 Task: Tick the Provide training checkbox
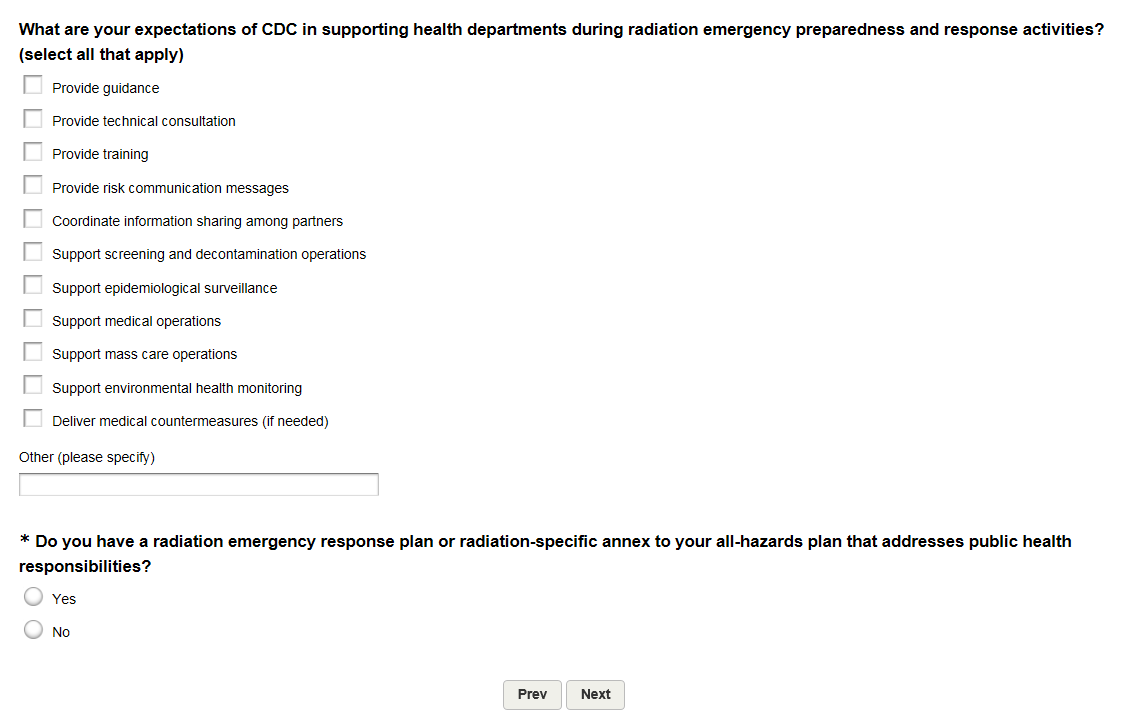[33, 153]
